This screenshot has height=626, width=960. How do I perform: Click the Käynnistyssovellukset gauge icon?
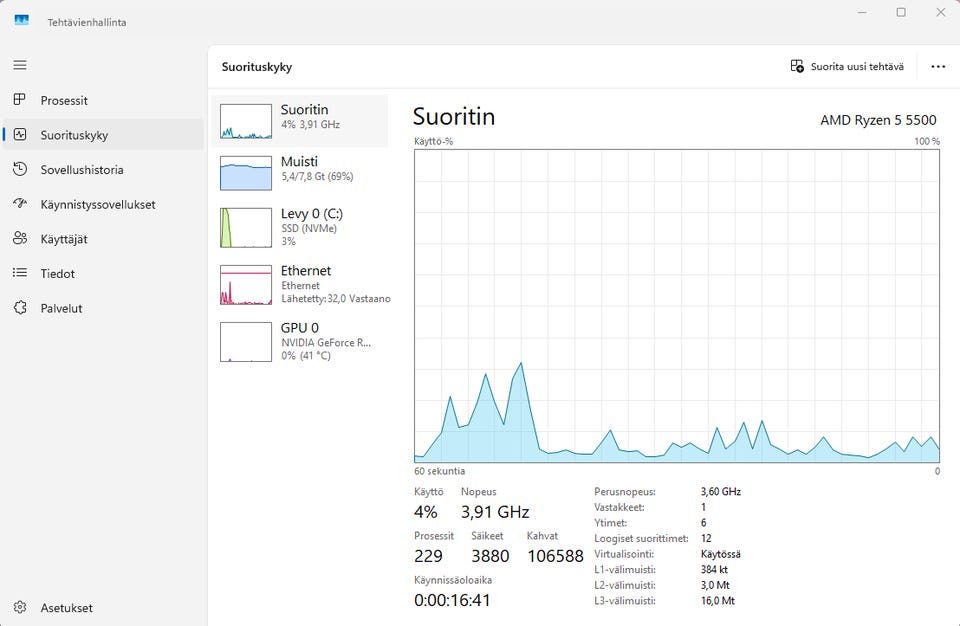(20, 203)
